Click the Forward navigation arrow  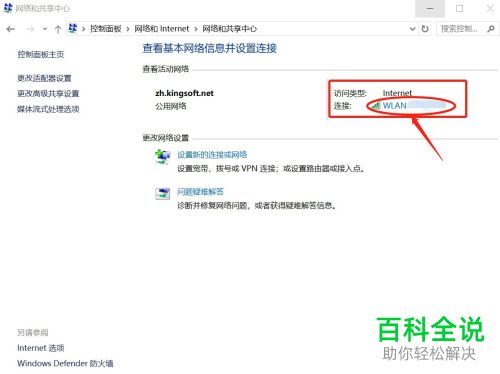[30, 29]
